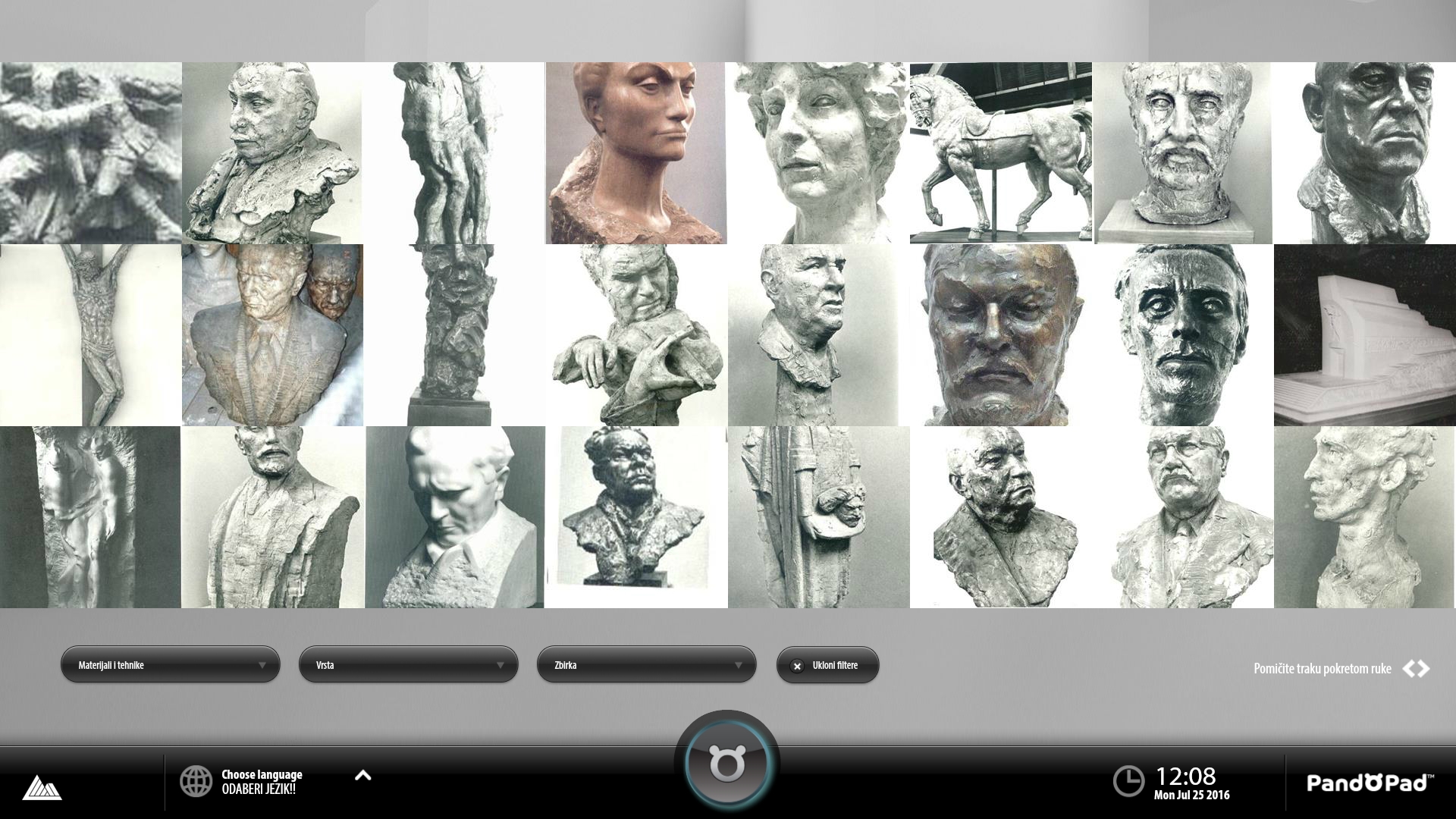Open the walking horse sculpture thumbnail
The image size is (1456, 819).
tap(1001, 153)
